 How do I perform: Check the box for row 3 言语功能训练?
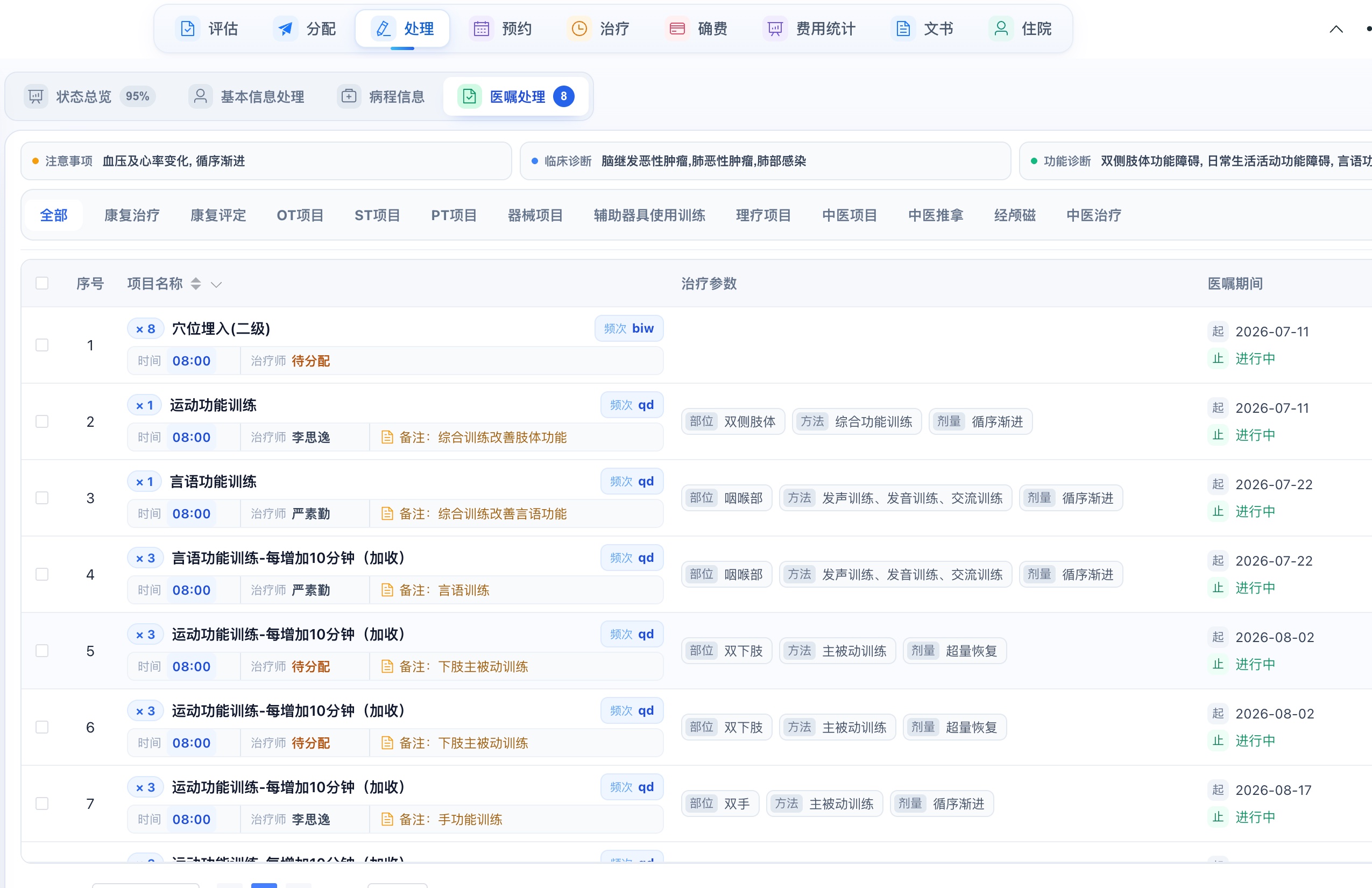coord(42,498)
